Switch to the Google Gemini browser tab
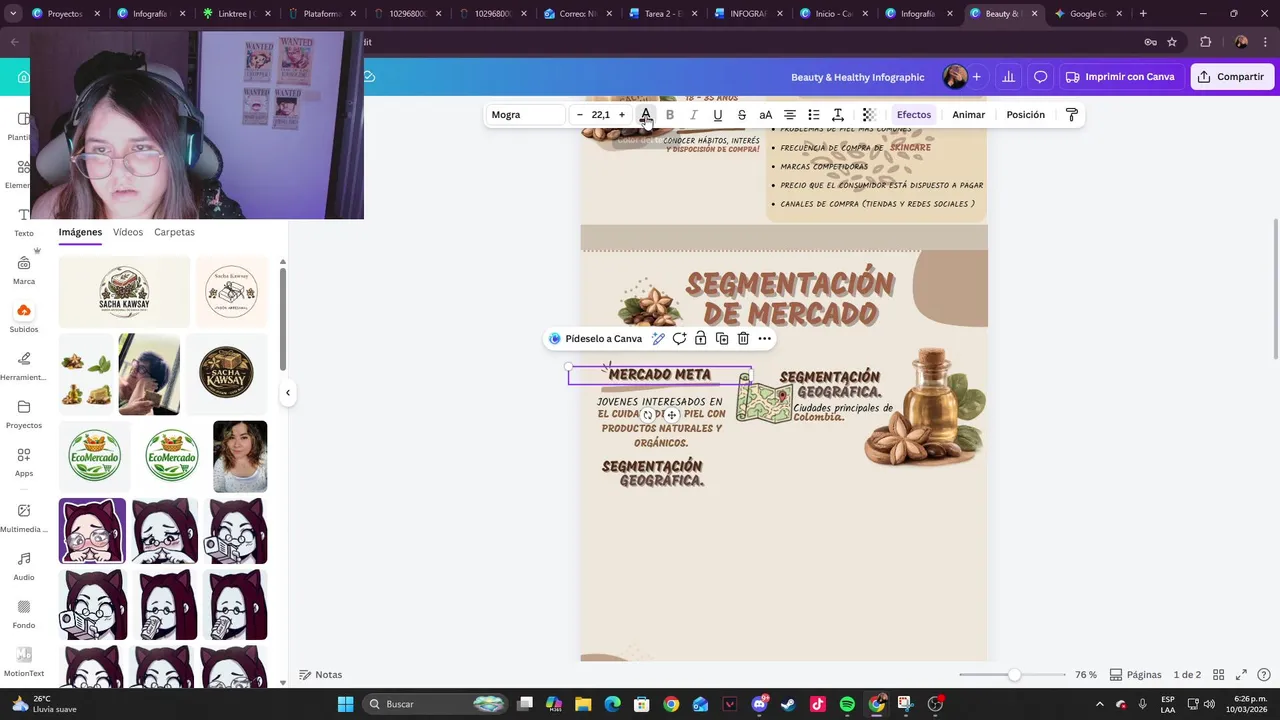Image resolution: width=1280 pixels, height=720 pixels. tap(1085, 14)
